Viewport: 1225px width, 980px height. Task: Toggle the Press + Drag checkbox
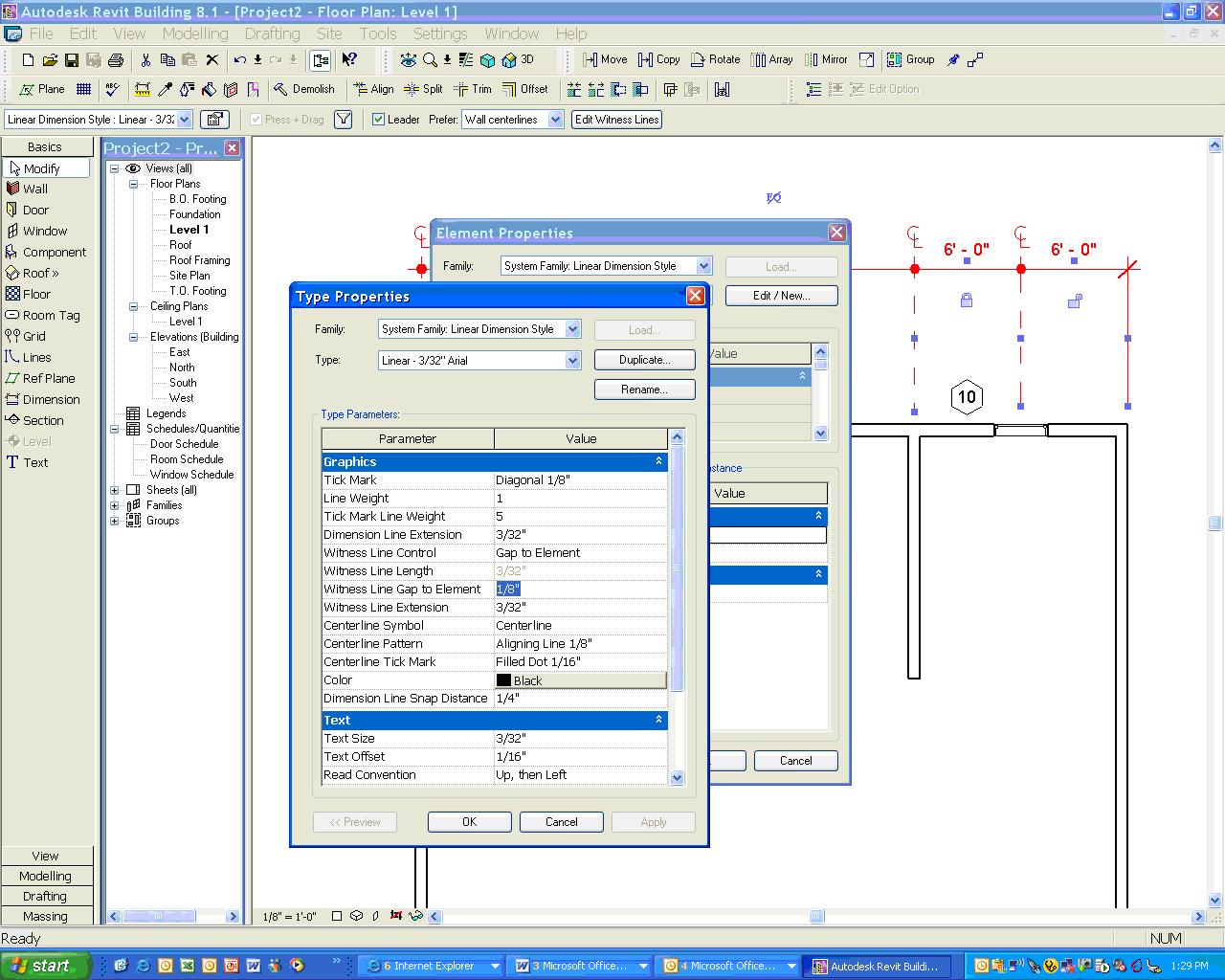[x=256, y=120]
